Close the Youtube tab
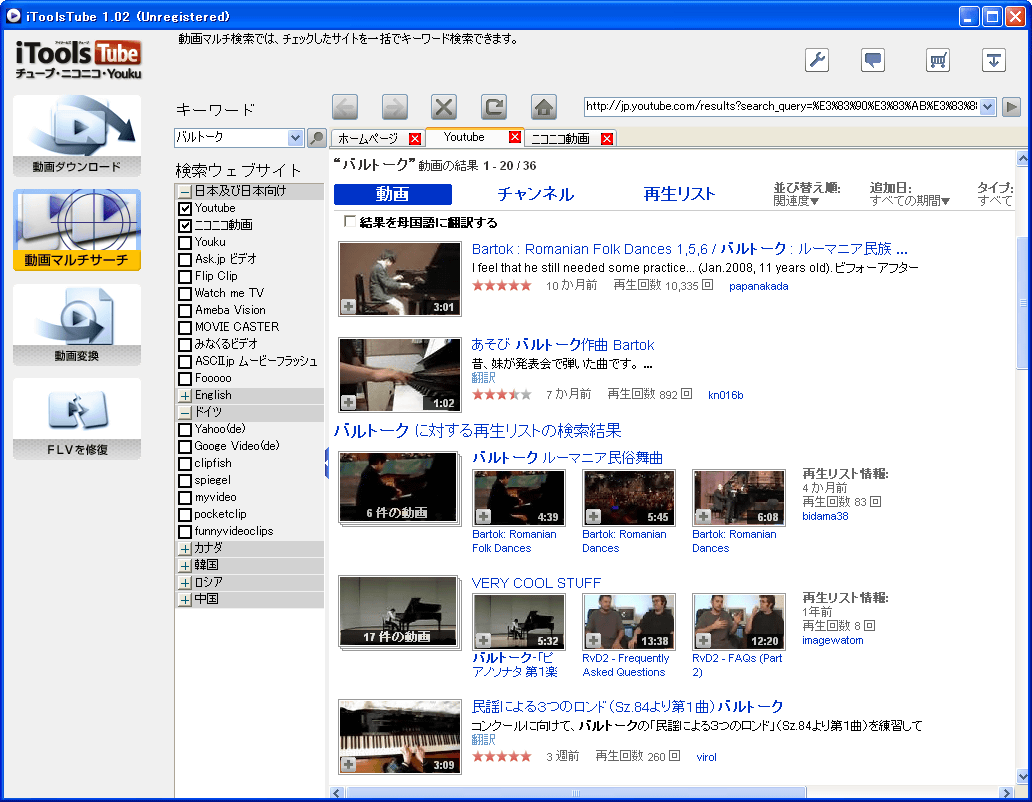1032x802 pixels. click(x=515, y=137)
